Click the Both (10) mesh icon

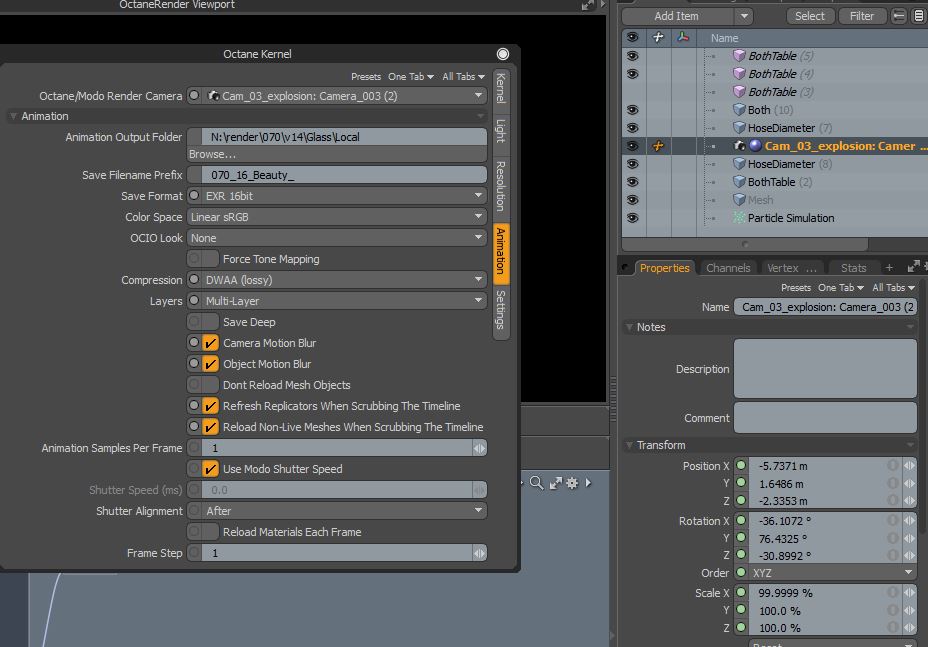739,110
